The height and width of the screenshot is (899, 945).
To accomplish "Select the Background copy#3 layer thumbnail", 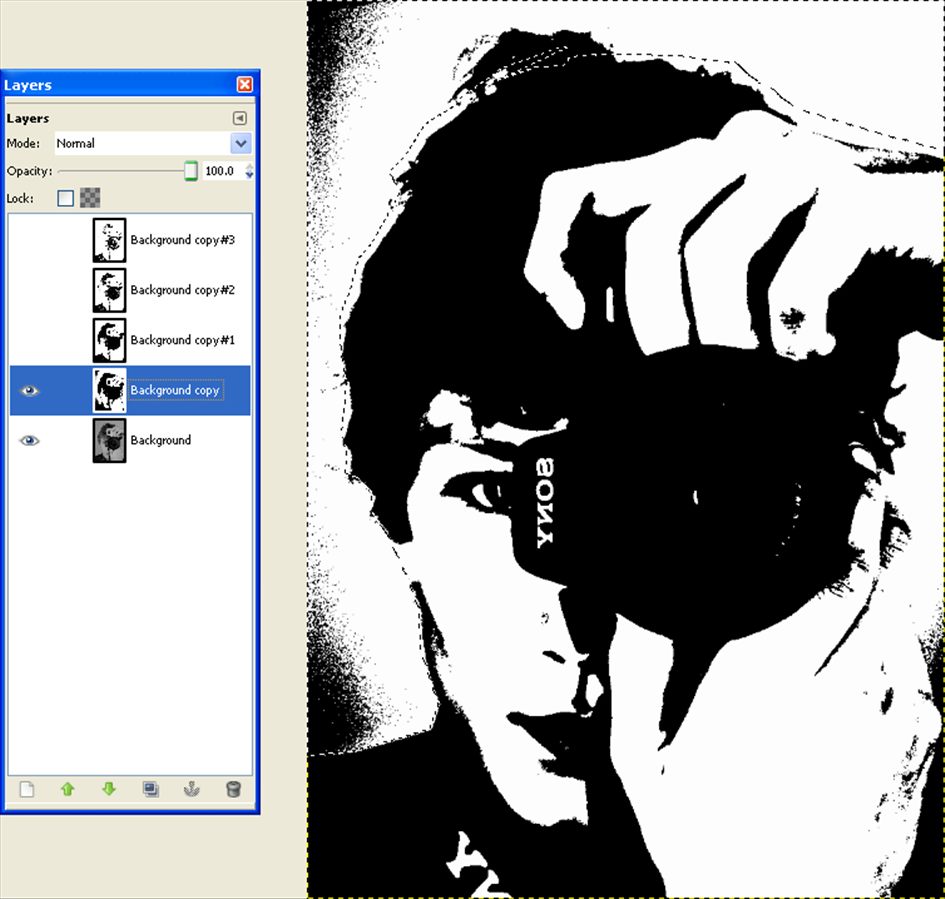I will 110,240.
